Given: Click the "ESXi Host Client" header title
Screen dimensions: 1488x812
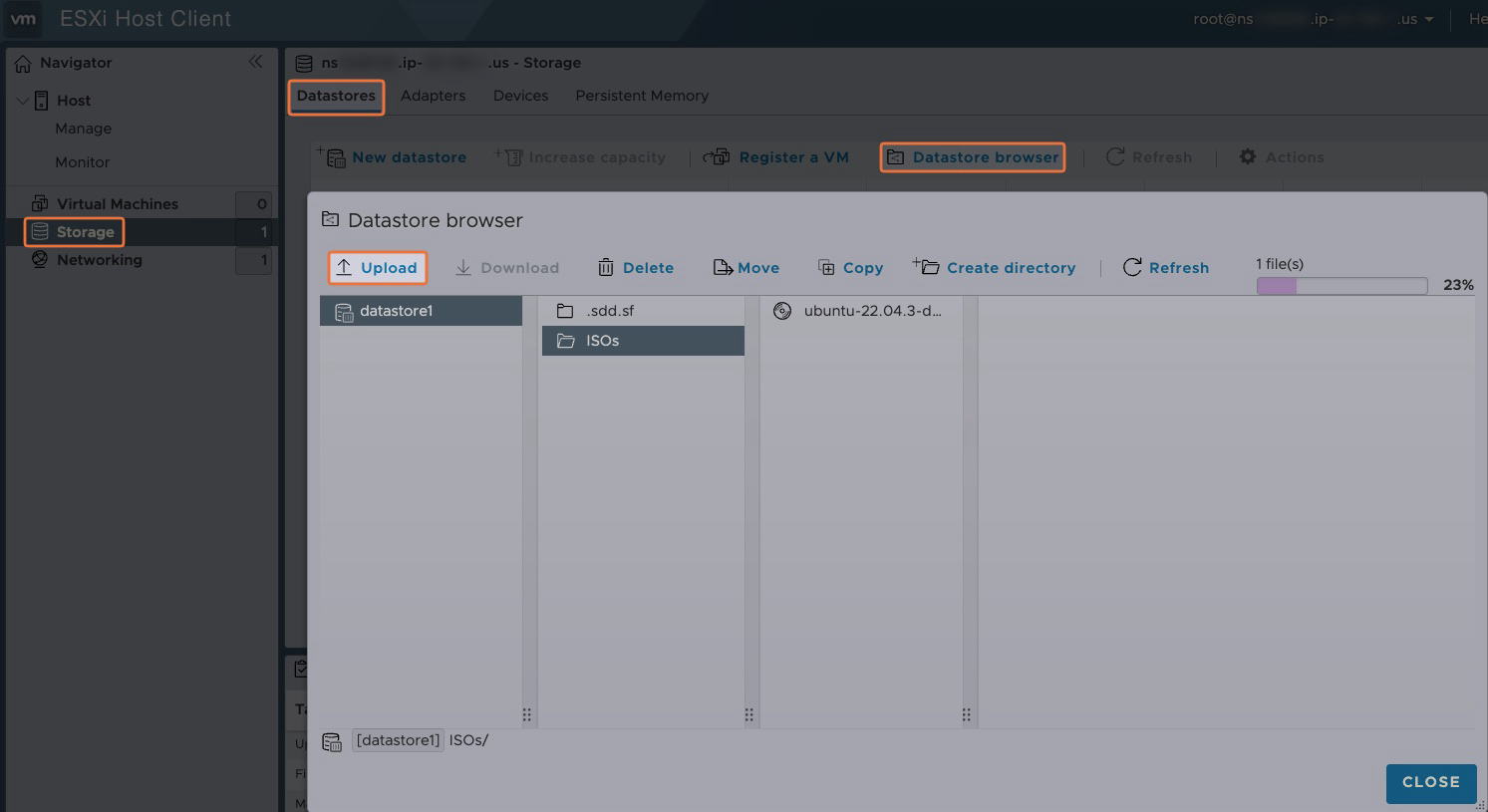Looking at the screenshot, I should click(146, 19).
